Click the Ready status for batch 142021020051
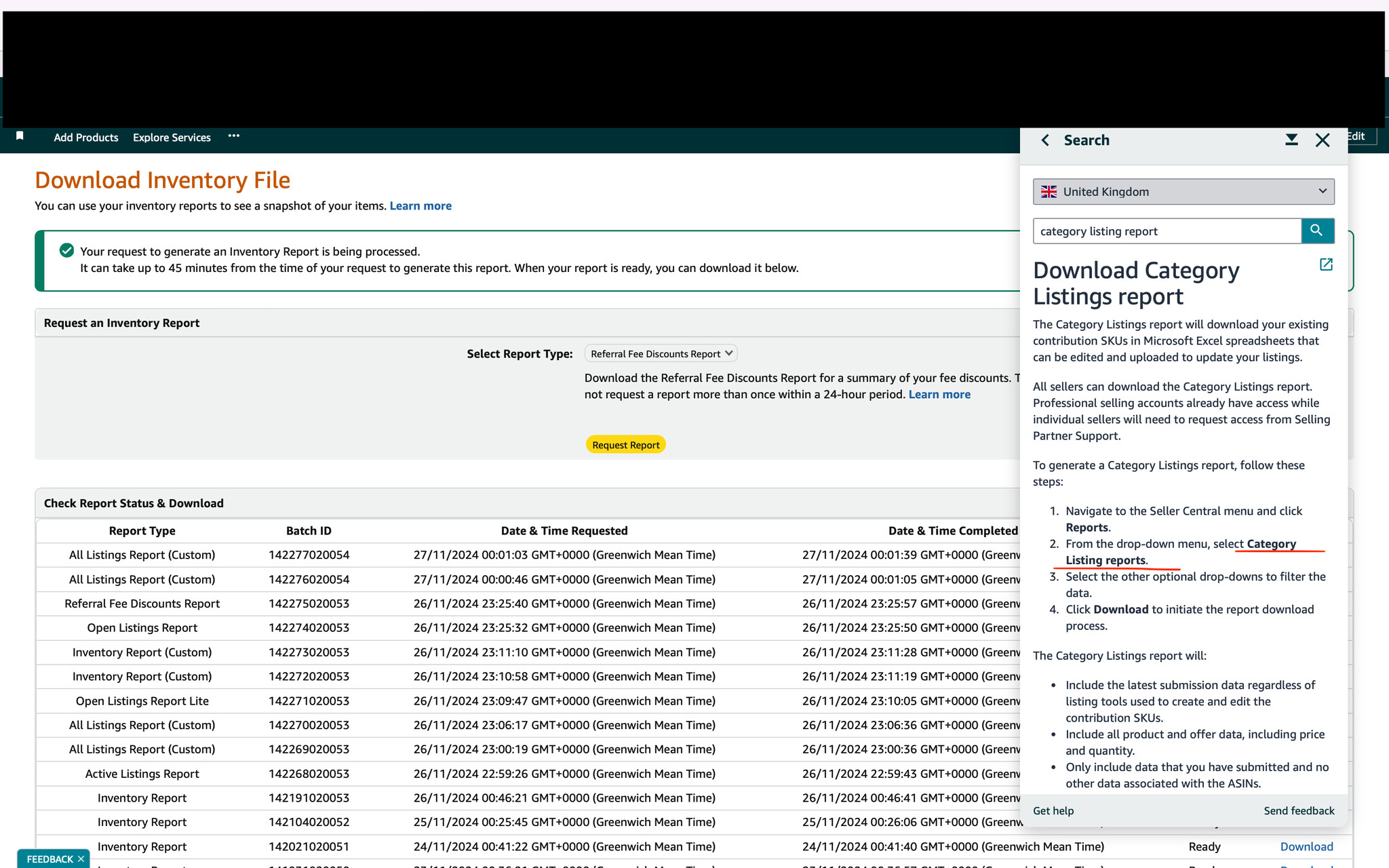Viewport: 1389px width, 868px height. pyautogui.click(x=1205, y=846)
